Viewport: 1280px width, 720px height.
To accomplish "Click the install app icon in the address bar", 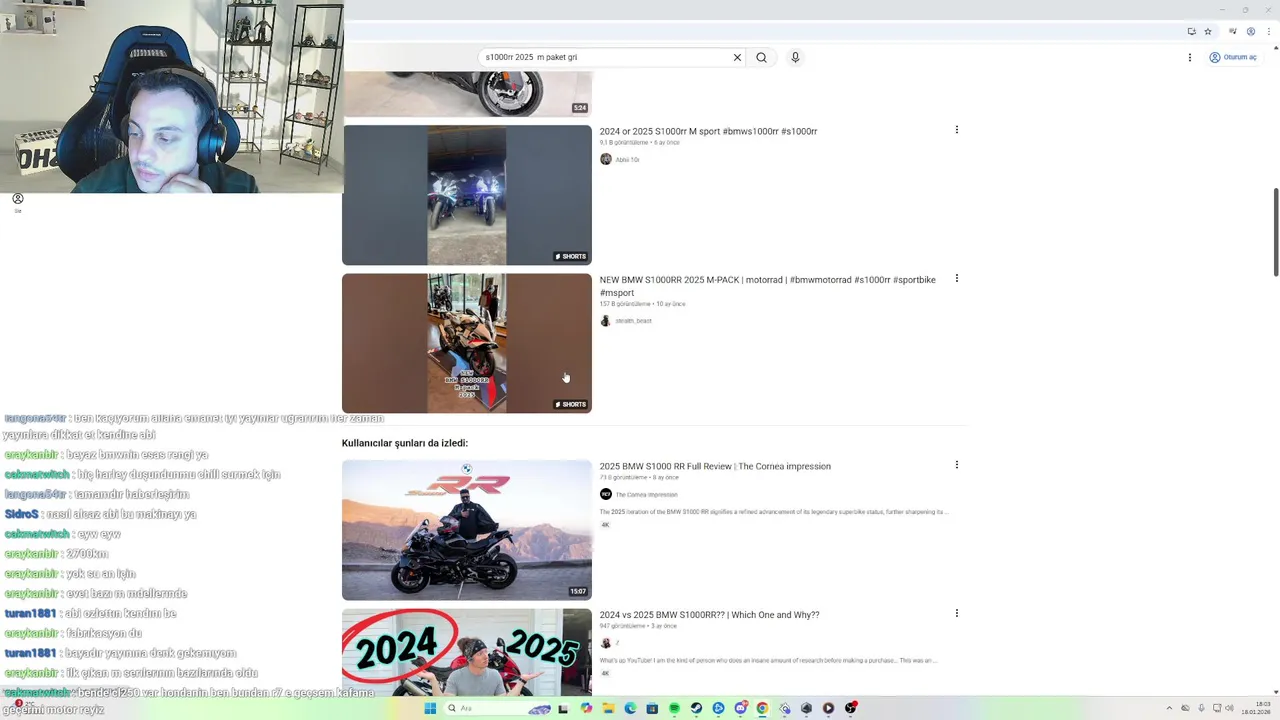I will click(x=1191, y=31).
